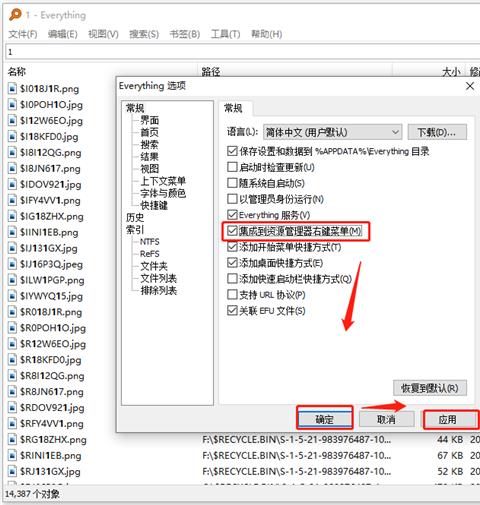Open the 视图(V) menu

103,34
